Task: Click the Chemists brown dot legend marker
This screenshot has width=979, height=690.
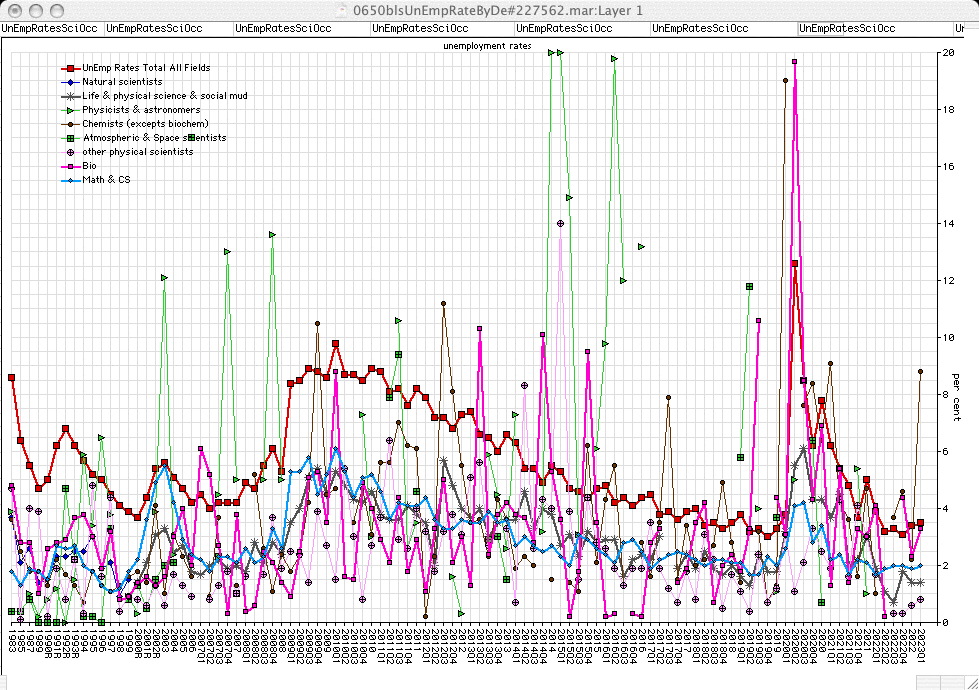Action: click(x=70, y=124)
